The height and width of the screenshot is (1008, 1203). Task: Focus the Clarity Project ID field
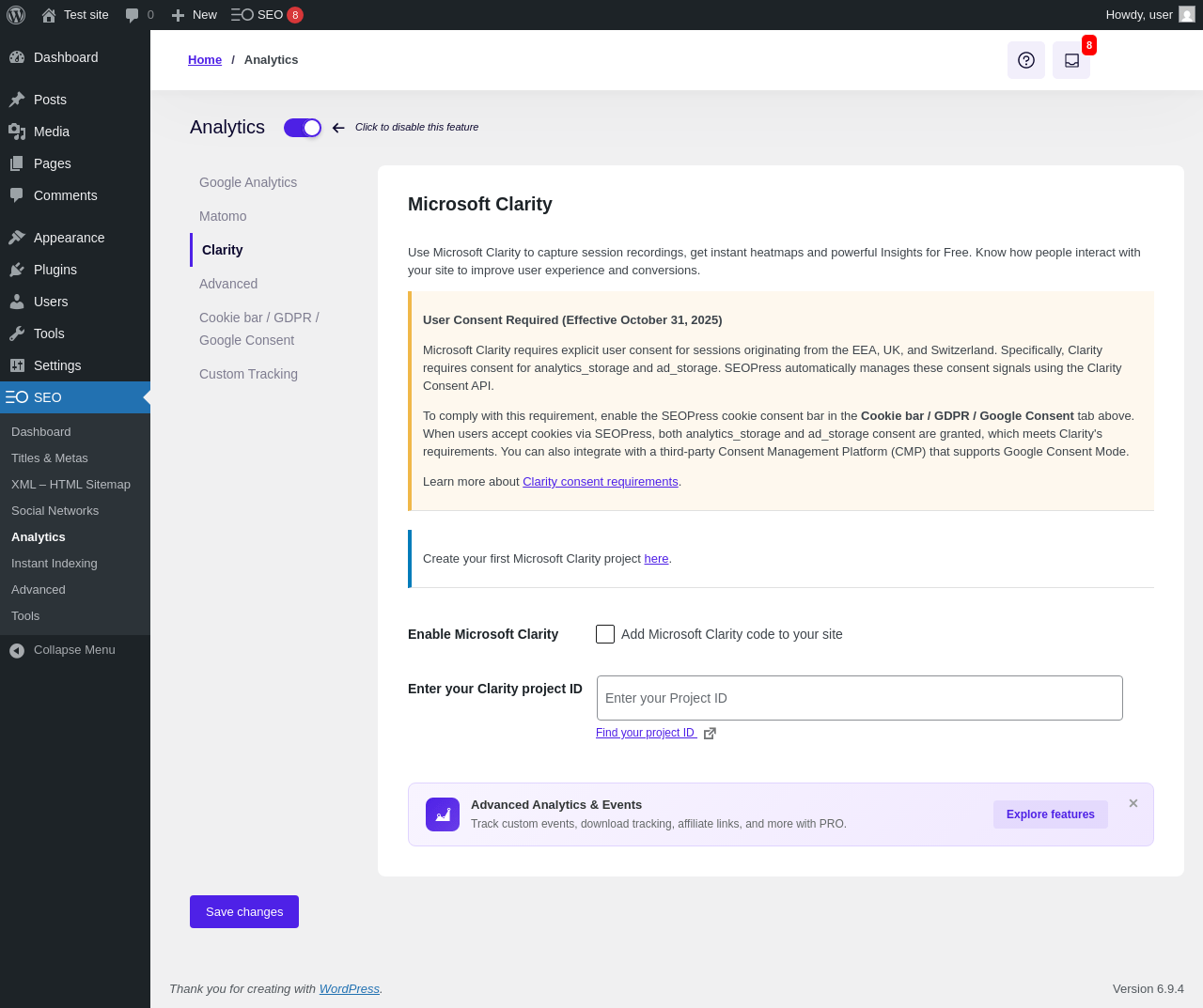coord(859,698)
